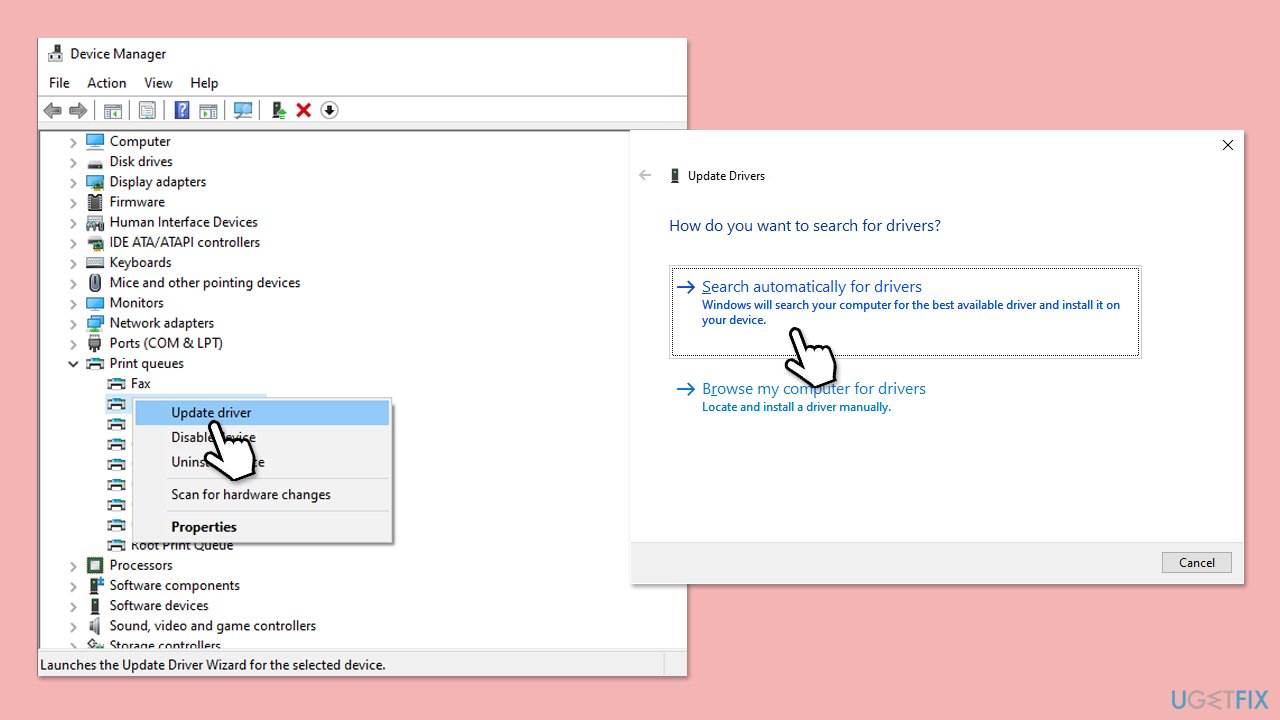Collapse the Print queues node
This screenshot has height=720, width=1280.
coord(73,364)
